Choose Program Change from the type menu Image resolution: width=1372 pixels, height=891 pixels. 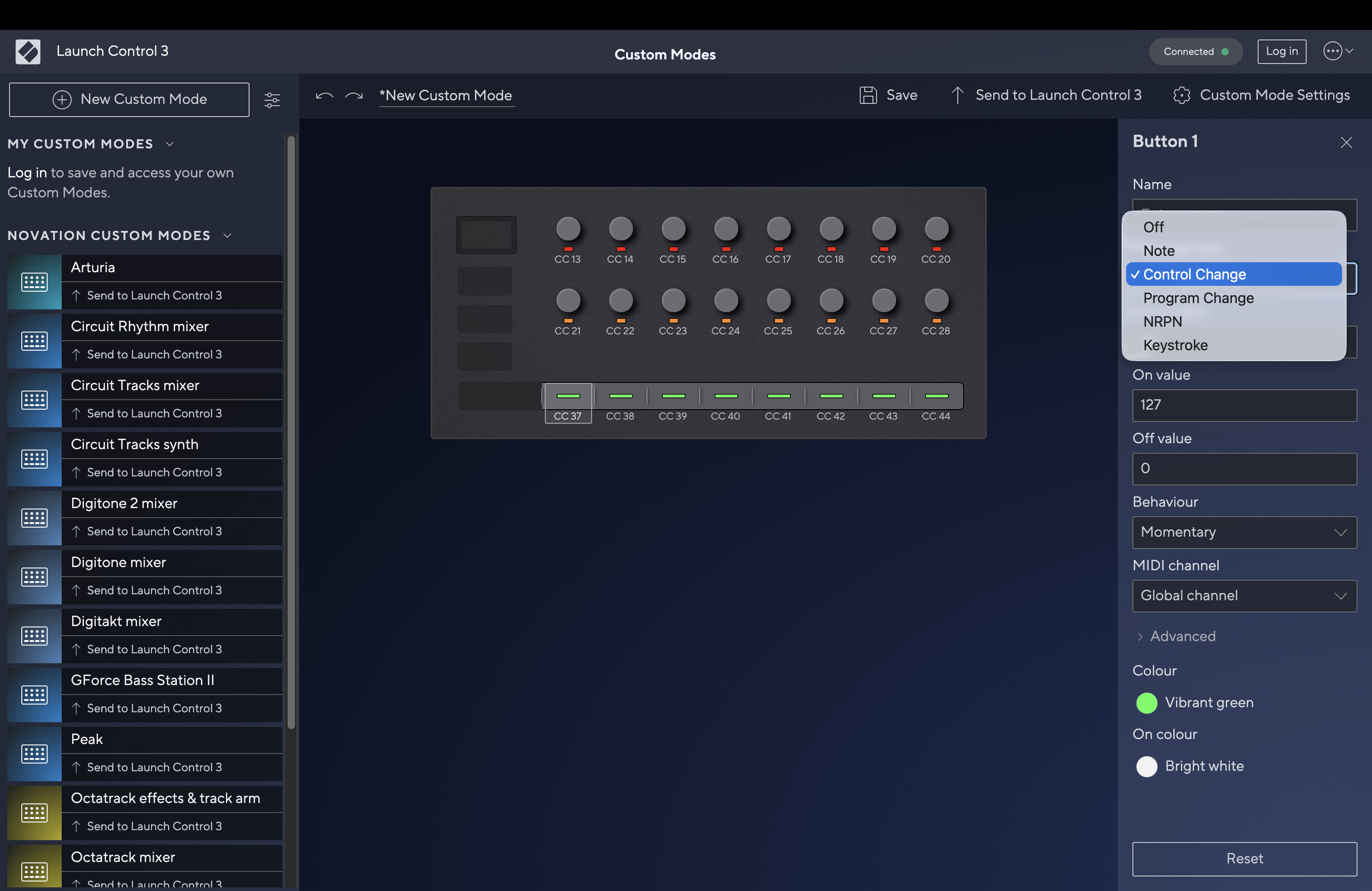tap(1233, 298)
